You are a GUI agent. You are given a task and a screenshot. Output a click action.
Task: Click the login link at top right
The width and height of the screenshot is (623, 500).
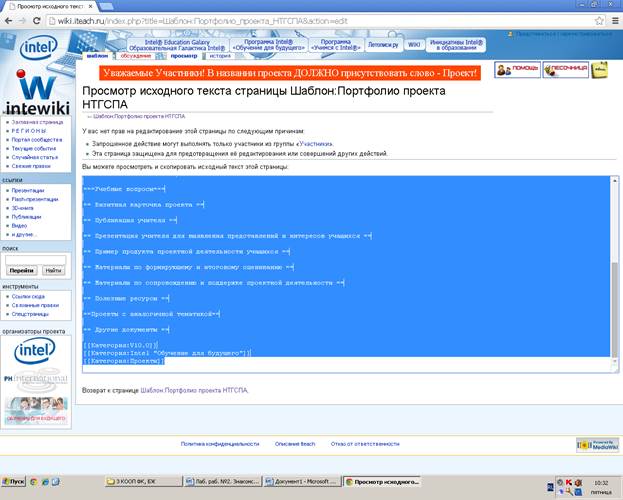(x=563, y=34)
